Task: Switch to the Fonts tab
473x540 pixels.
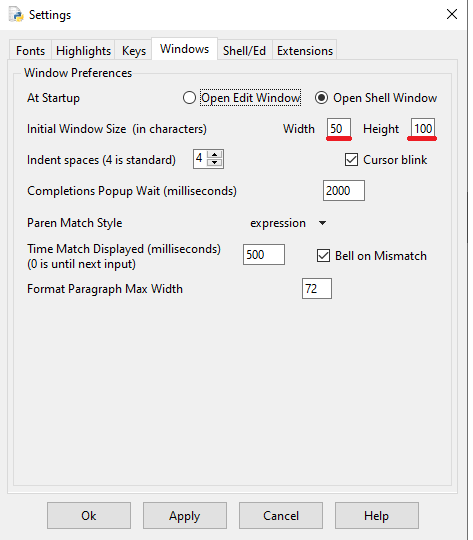Action: (30, 51)
